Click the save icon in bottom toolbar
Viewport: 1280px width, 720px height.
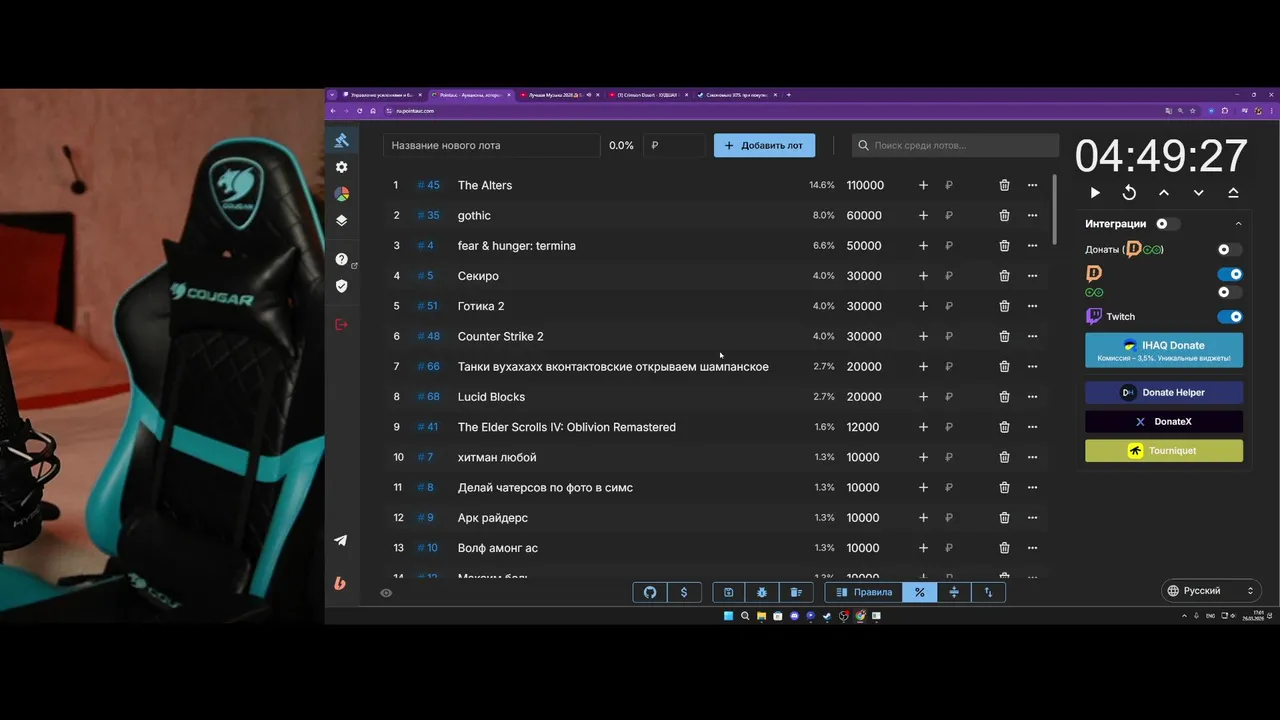coord(729,592)
